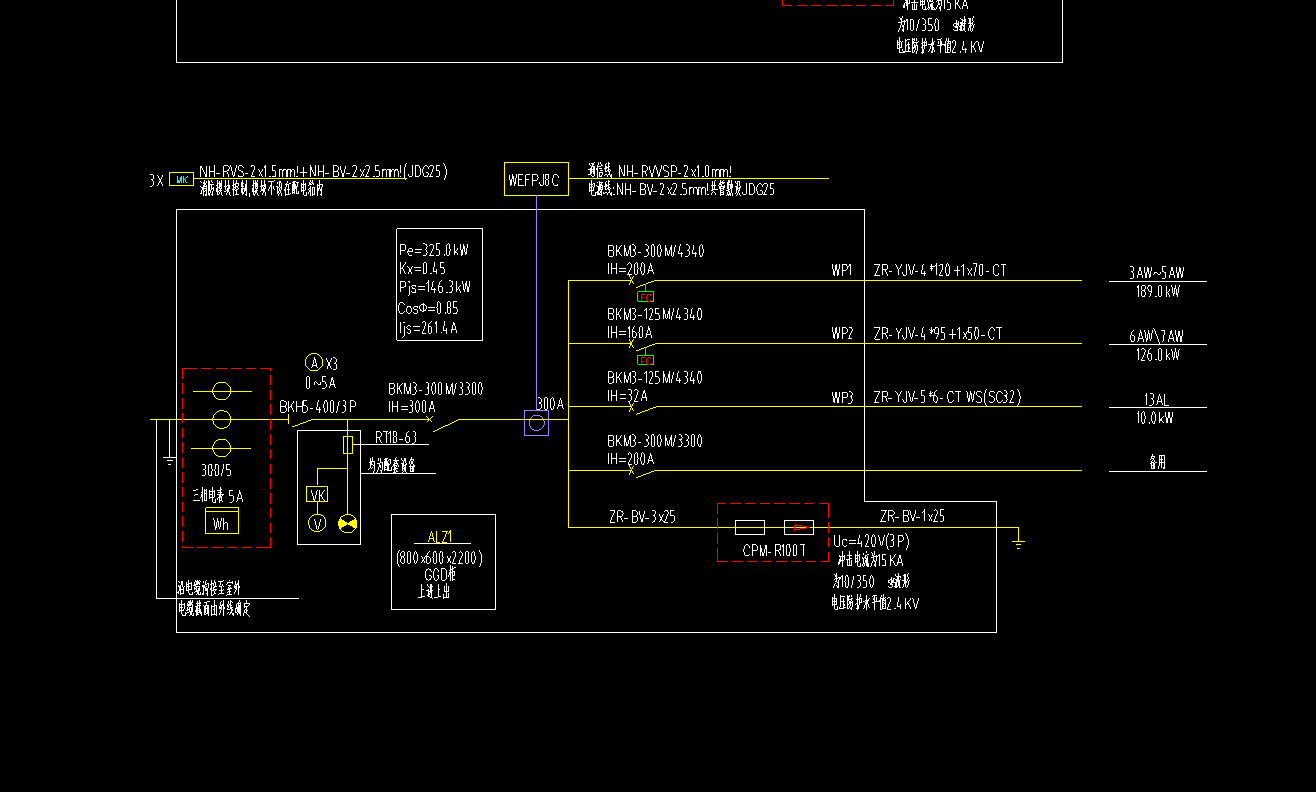This screenshot has width=1316, height=792.
Task: Click the FC box under WP2 breaker
Action: tap(646, 359)
